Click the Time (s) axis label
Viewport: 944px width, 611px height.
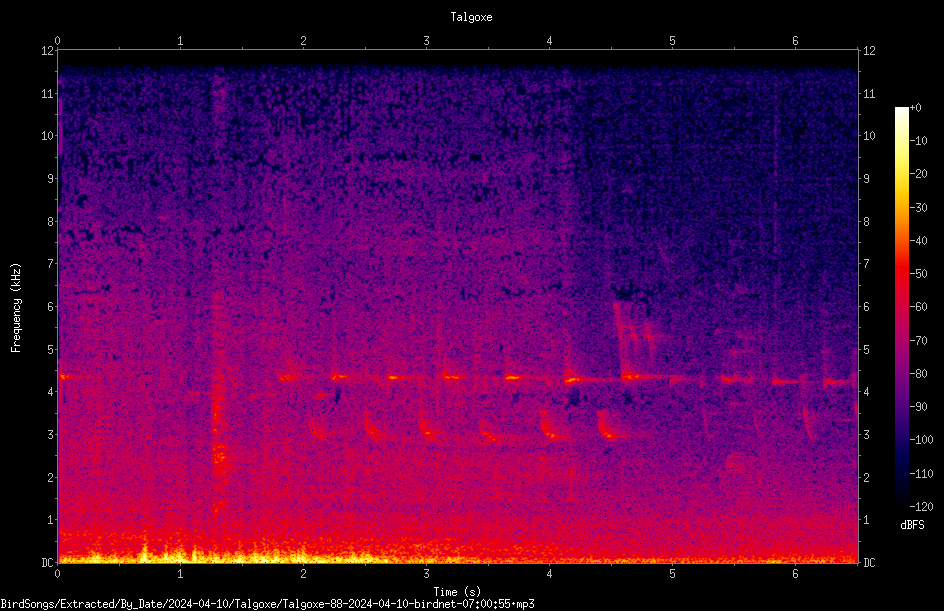coord(457,592)
